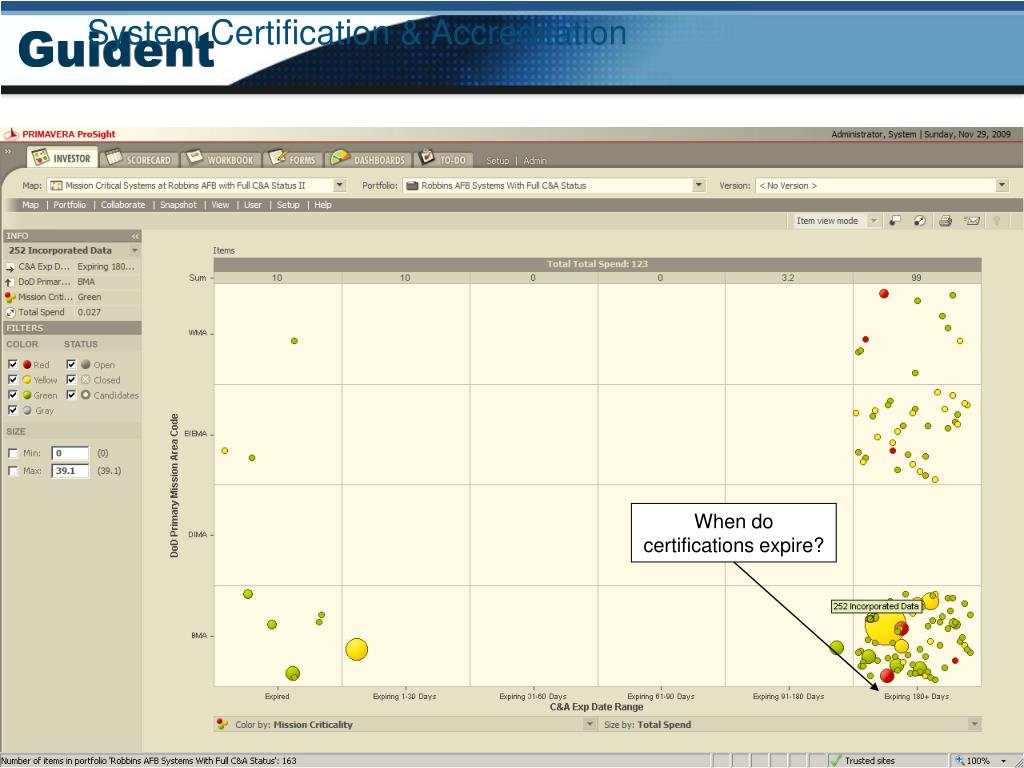Toggle the Closed status checkbox
This screenshot has width=1024, height=768.
[71, 379]
